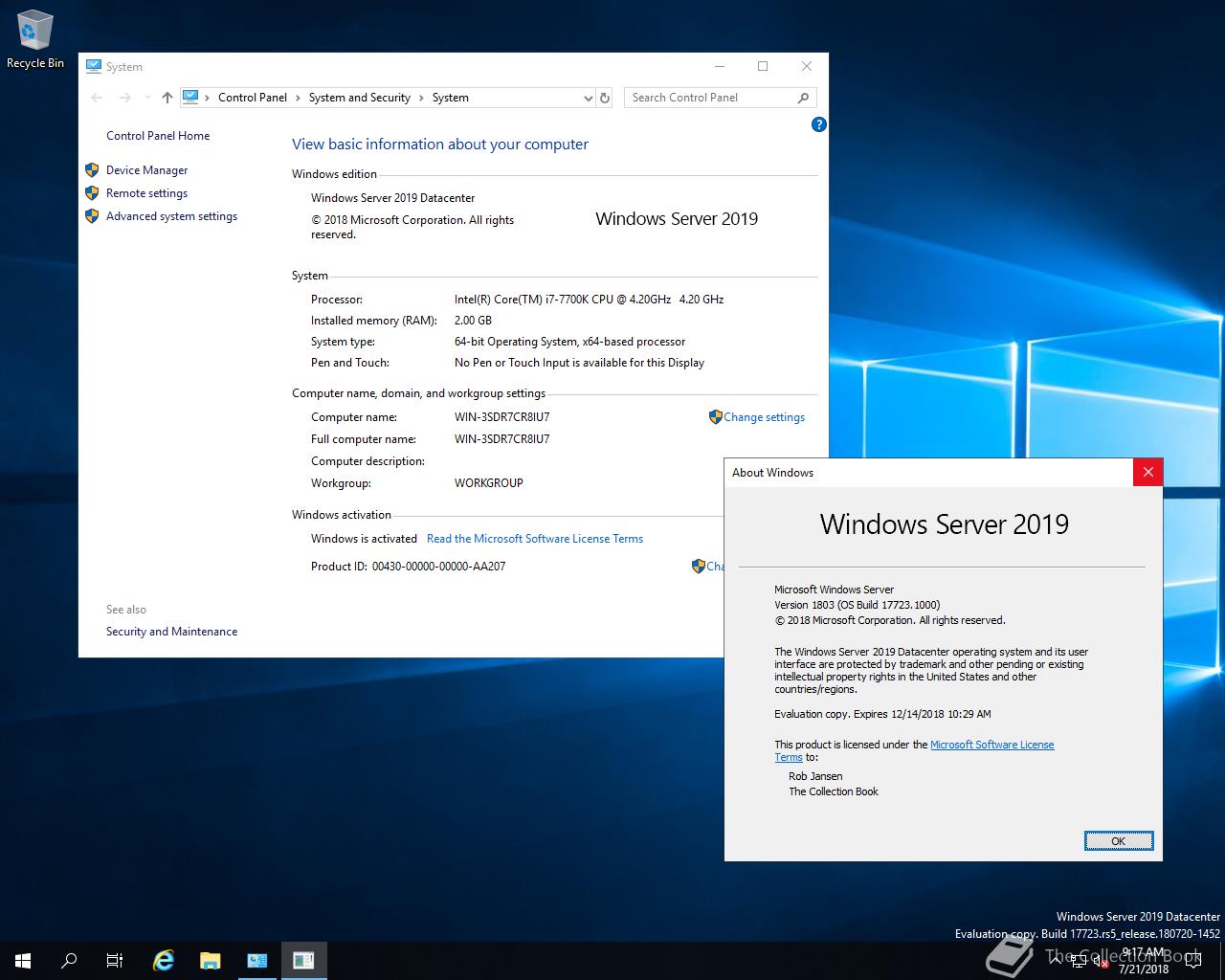Image resolution: width=1225 pixels, height=980 pixels.
Task: Select System and Security breadcrumb
Action: click(x=360, y=98)
